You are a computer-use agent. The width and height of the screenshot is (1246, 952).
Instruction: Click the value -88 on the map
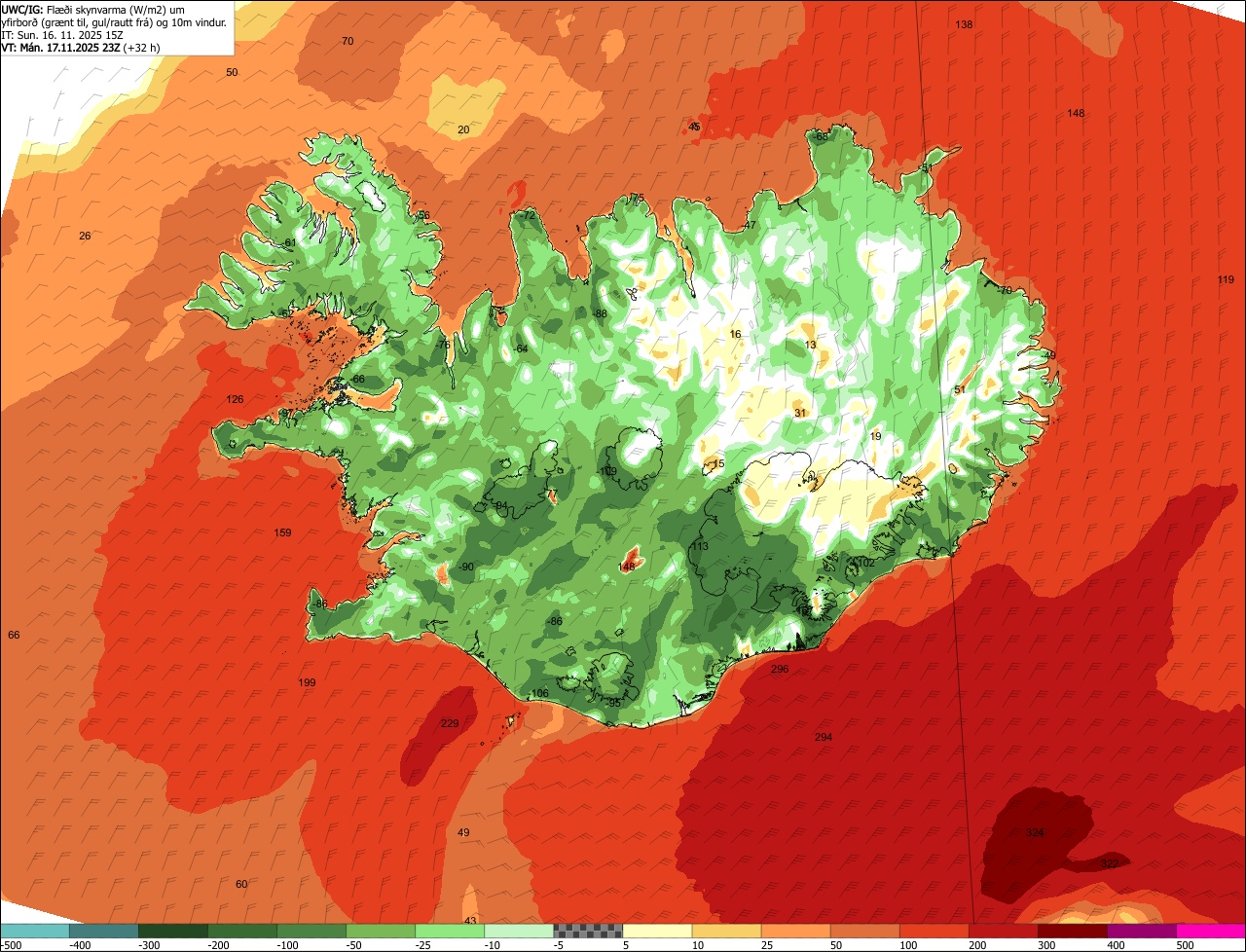pyautogui.click(x=600, y=314)
